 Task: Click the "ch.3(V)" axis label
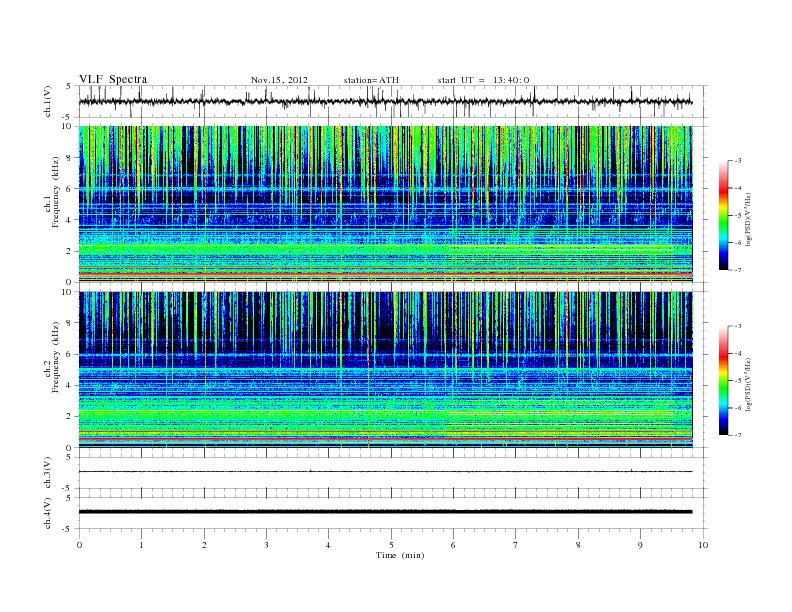(48, 473)
